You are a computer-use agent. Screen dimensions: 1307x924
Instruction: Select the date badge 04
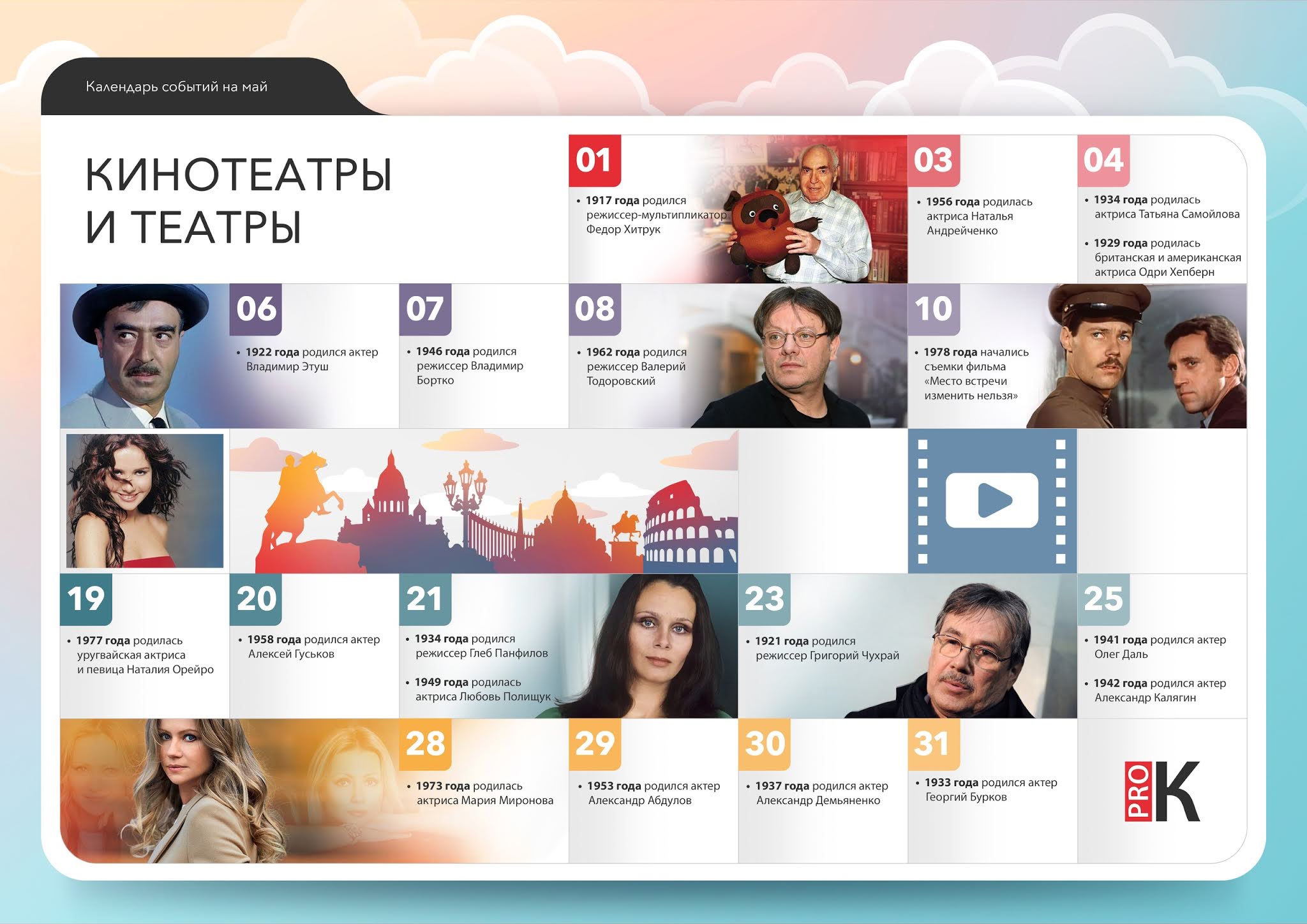tap(1103, 160)
